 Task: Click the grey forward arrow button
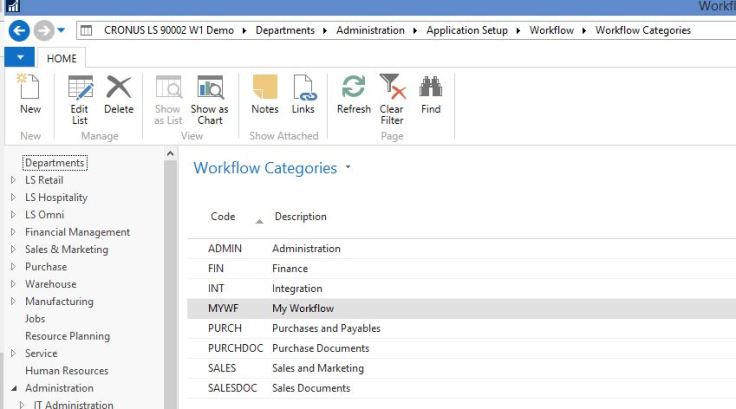44,31
